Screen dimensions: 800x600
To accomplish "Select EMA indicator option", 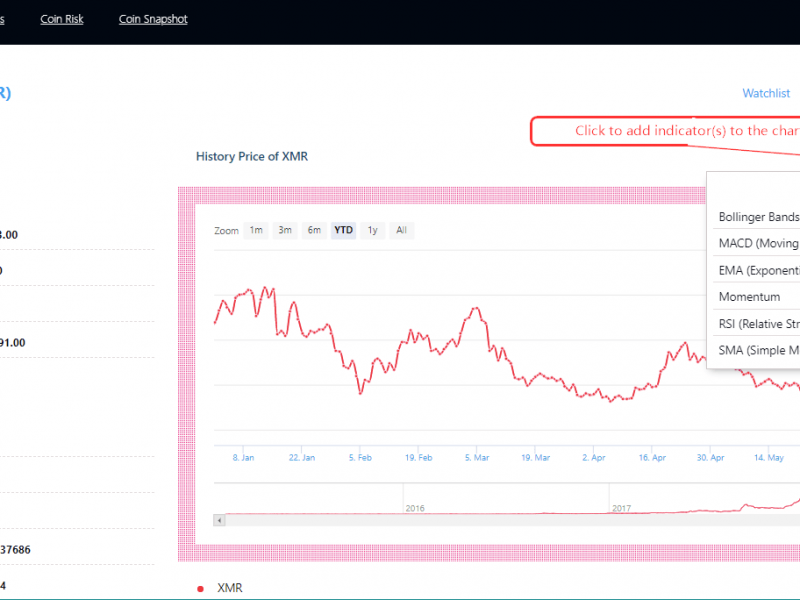I will point(758,270).
